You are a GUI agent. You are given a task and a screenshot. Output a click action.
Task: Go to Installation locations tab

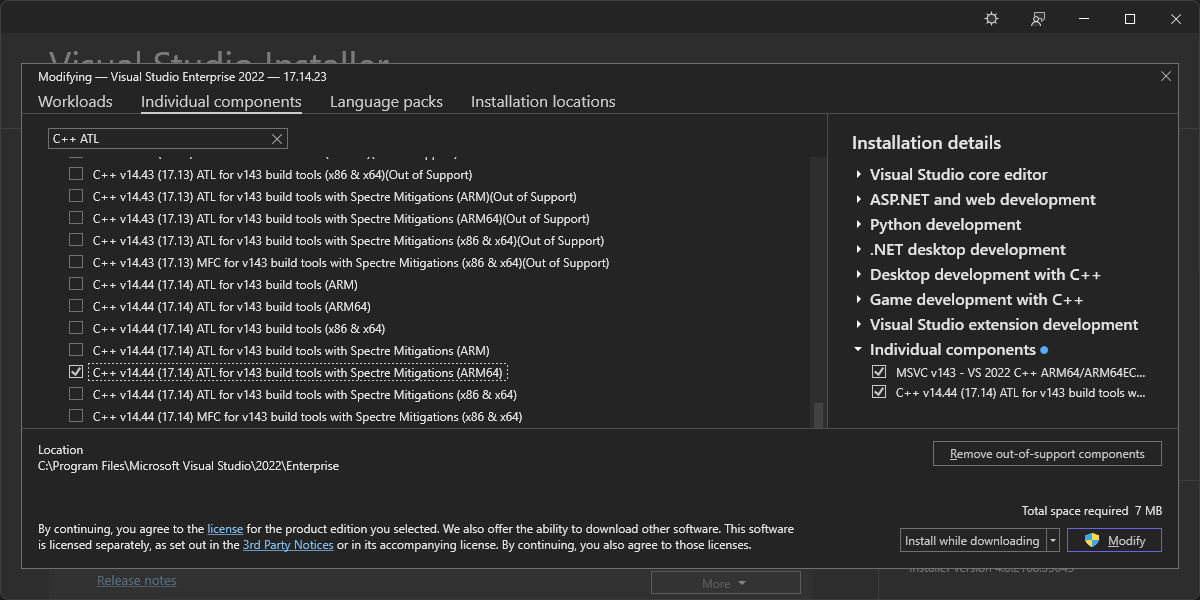click(x=543, y=102)
